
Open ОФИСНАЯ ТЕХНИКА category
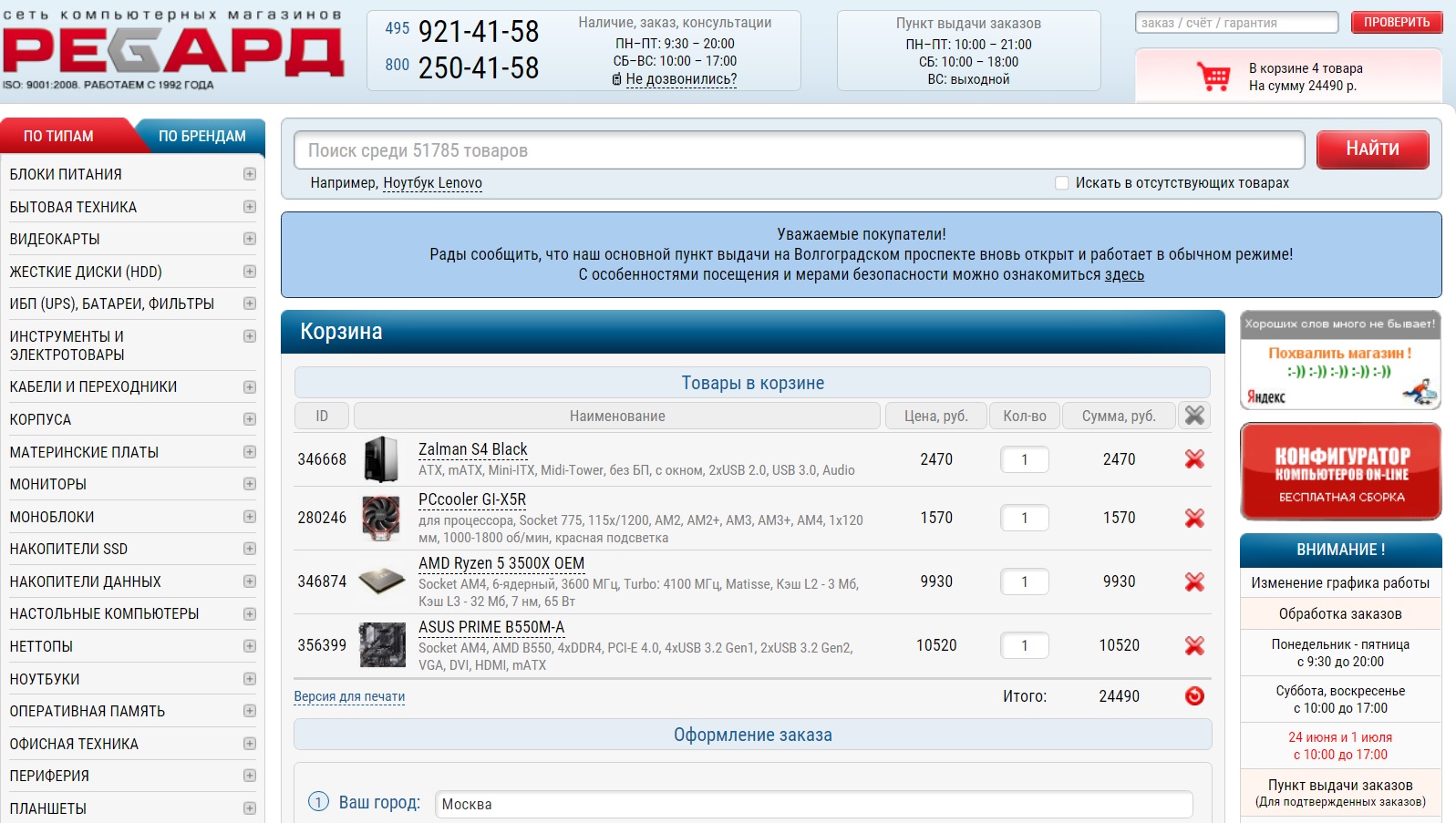(74, 744)
